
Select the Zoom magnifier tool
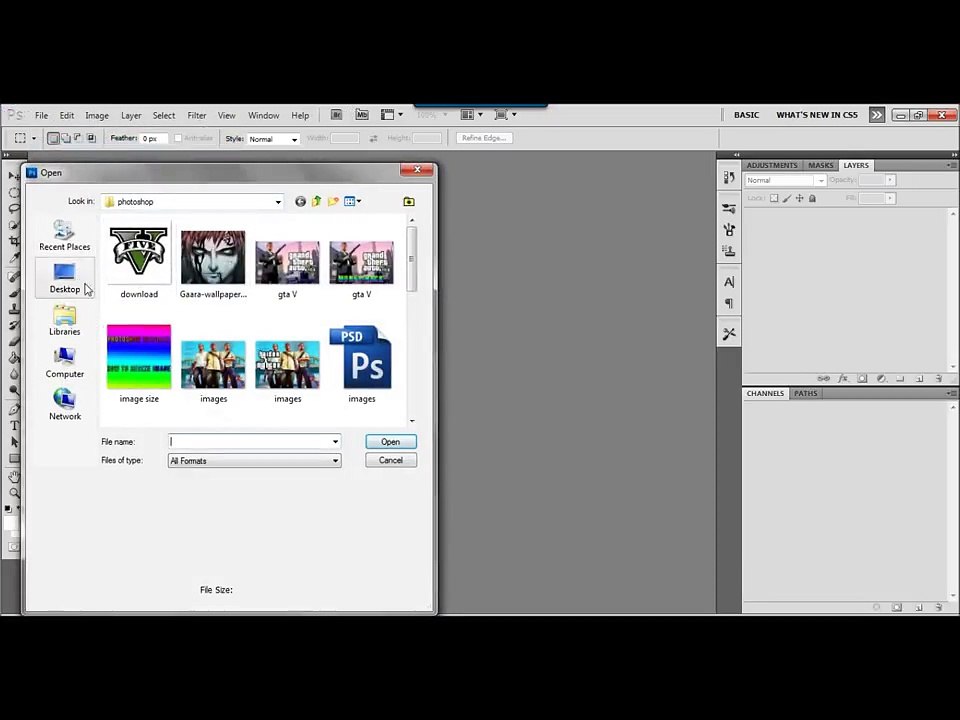coord(13,493)
